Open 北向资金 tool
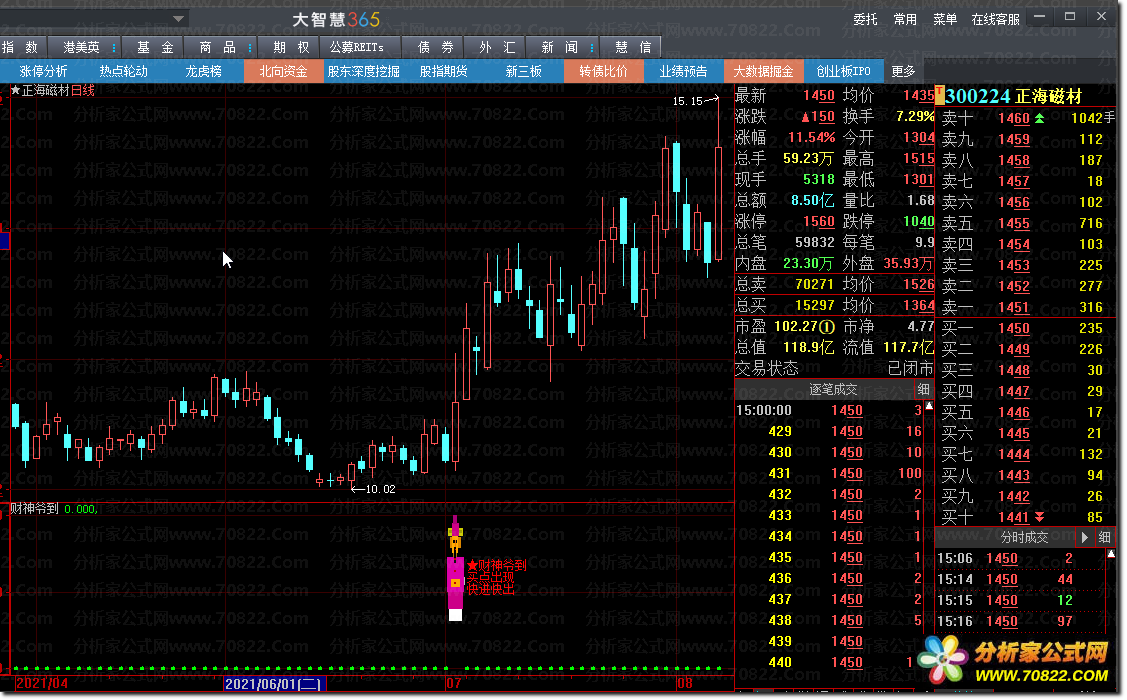1127x700 pixels. click(283, 71)
